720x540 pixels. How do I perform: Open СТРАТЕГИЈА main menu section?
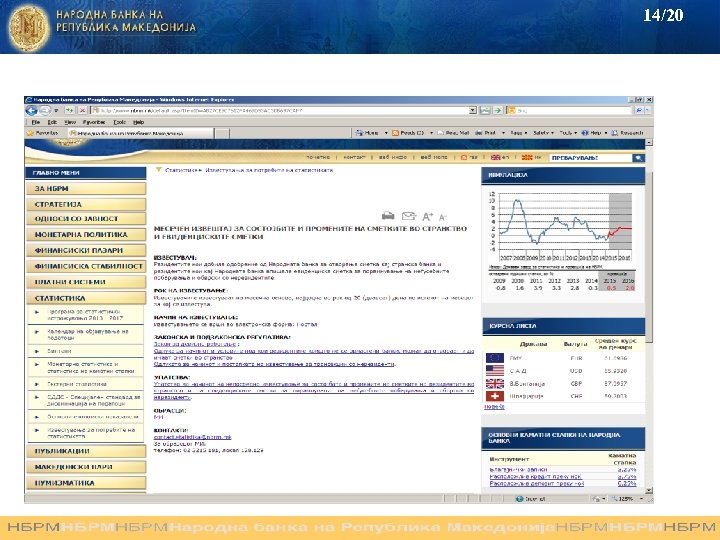(x=86, y=204)
